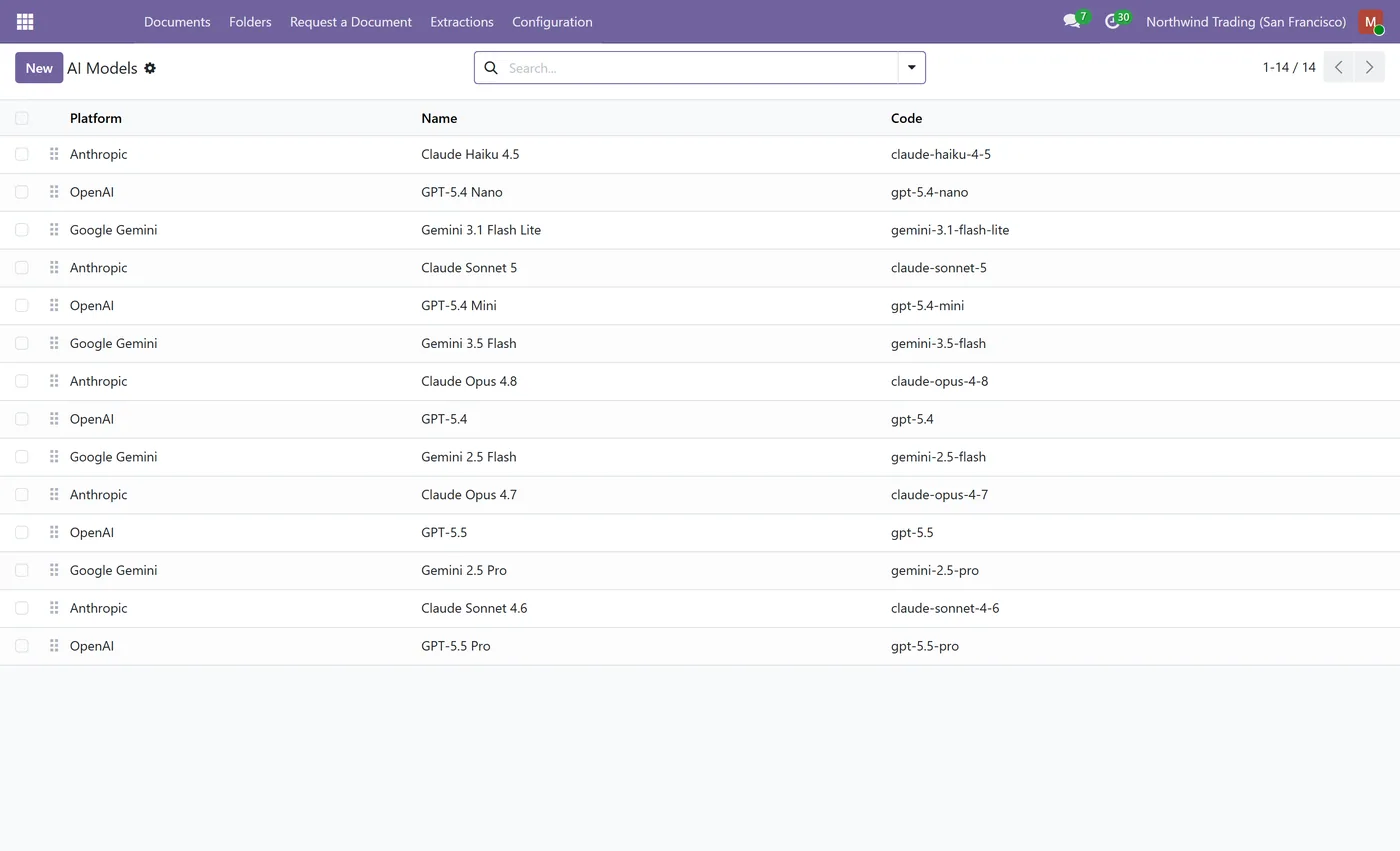This screenshot has width=1400, height=851.
Task: Grab drag handle of GPT-5.4 Mini row
Action: (x=54, y=306)
